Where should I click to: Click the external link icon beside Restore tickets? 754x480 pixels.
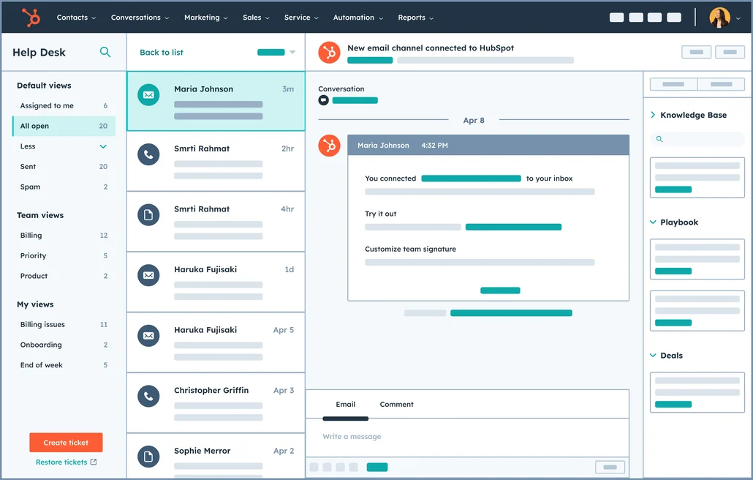coord(94,462)
